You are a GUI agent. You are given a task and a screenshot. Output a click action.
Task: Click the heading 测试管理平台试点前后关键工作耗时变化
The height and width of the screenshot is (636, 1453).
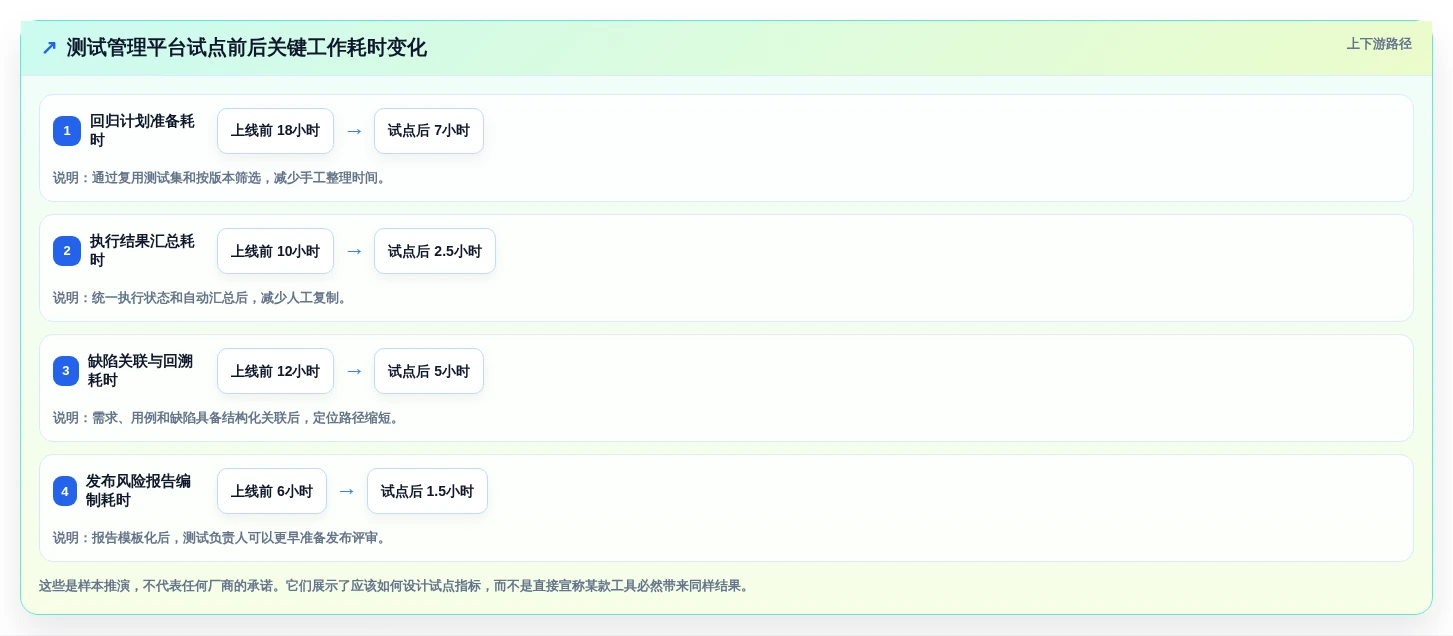pyautogui.click(x=247, y=48)
